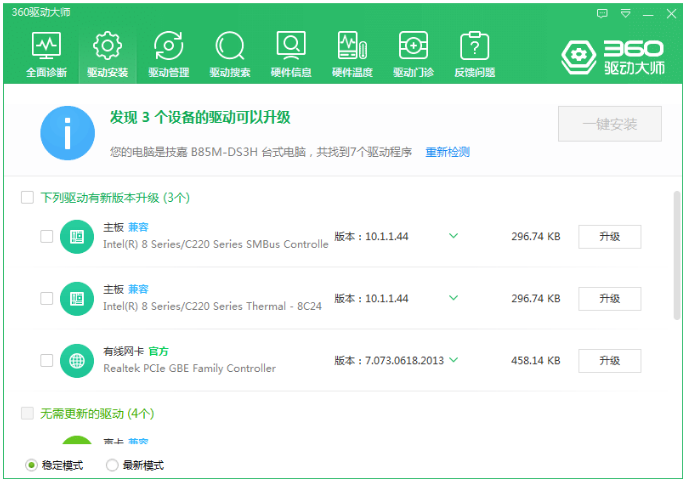685x481 pixels.
Task: Expand version dropdown for SMBus Controller 10.1.1.44
Action: (453, 237)
